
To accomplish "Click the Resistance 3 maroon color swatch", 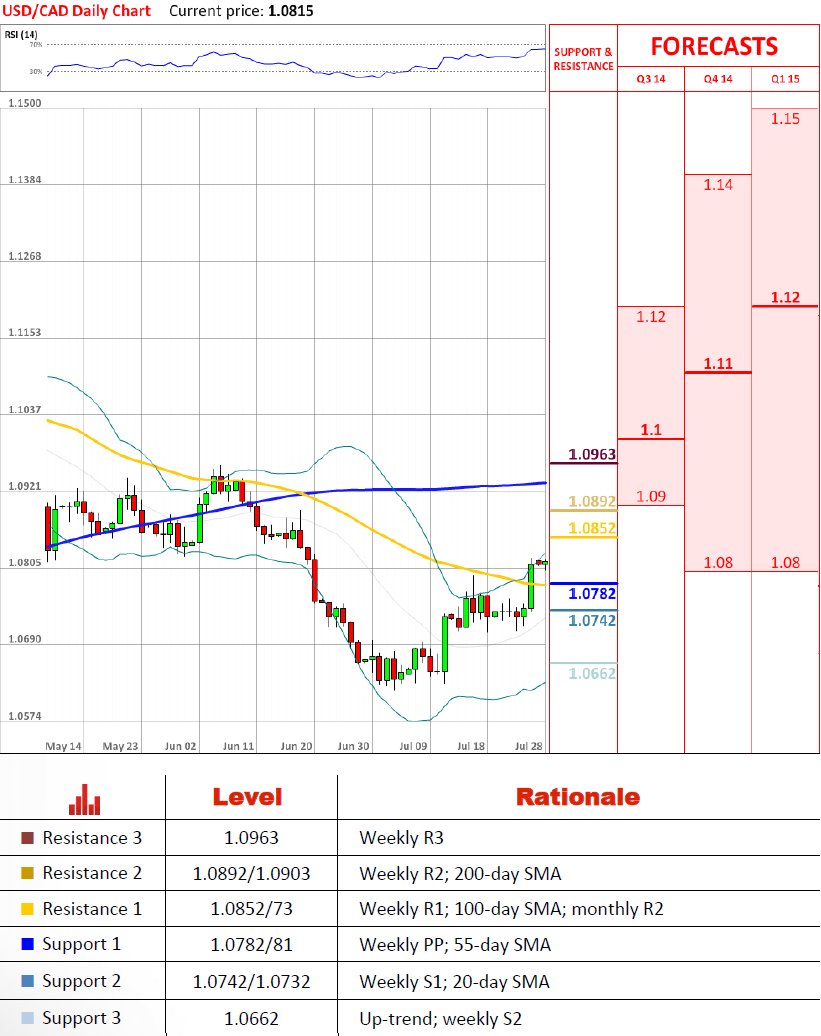I will click(28, 838).
